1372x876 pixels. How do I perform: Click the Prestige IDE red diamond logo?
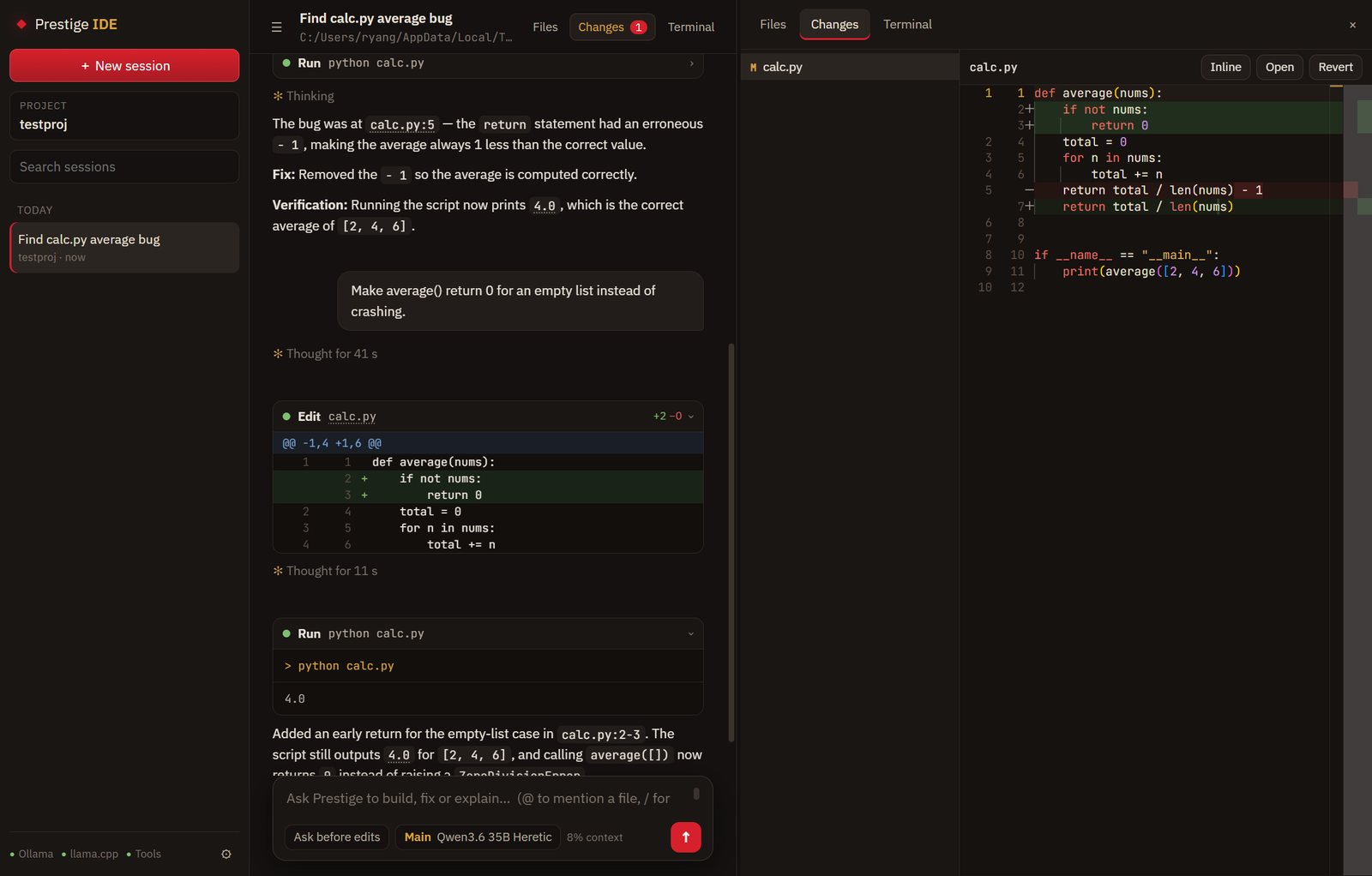[x=21, y=24]
